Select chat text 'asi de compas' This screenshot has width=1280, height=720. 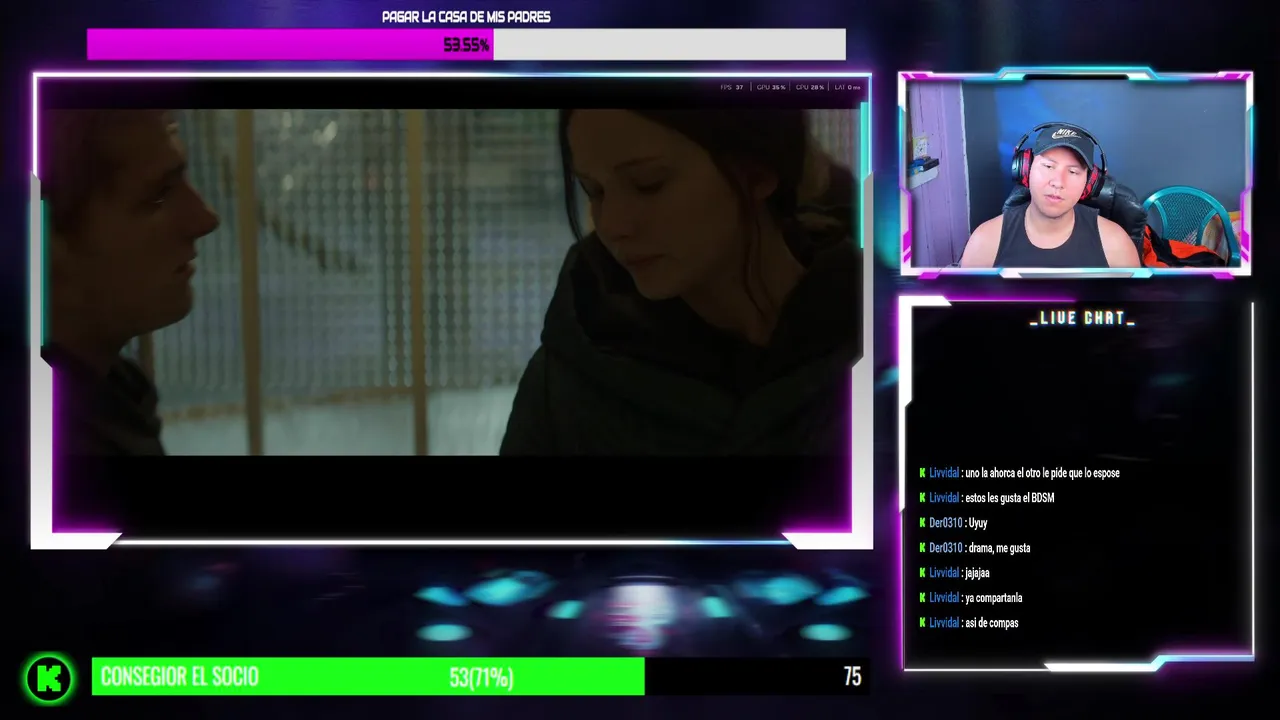992,623
